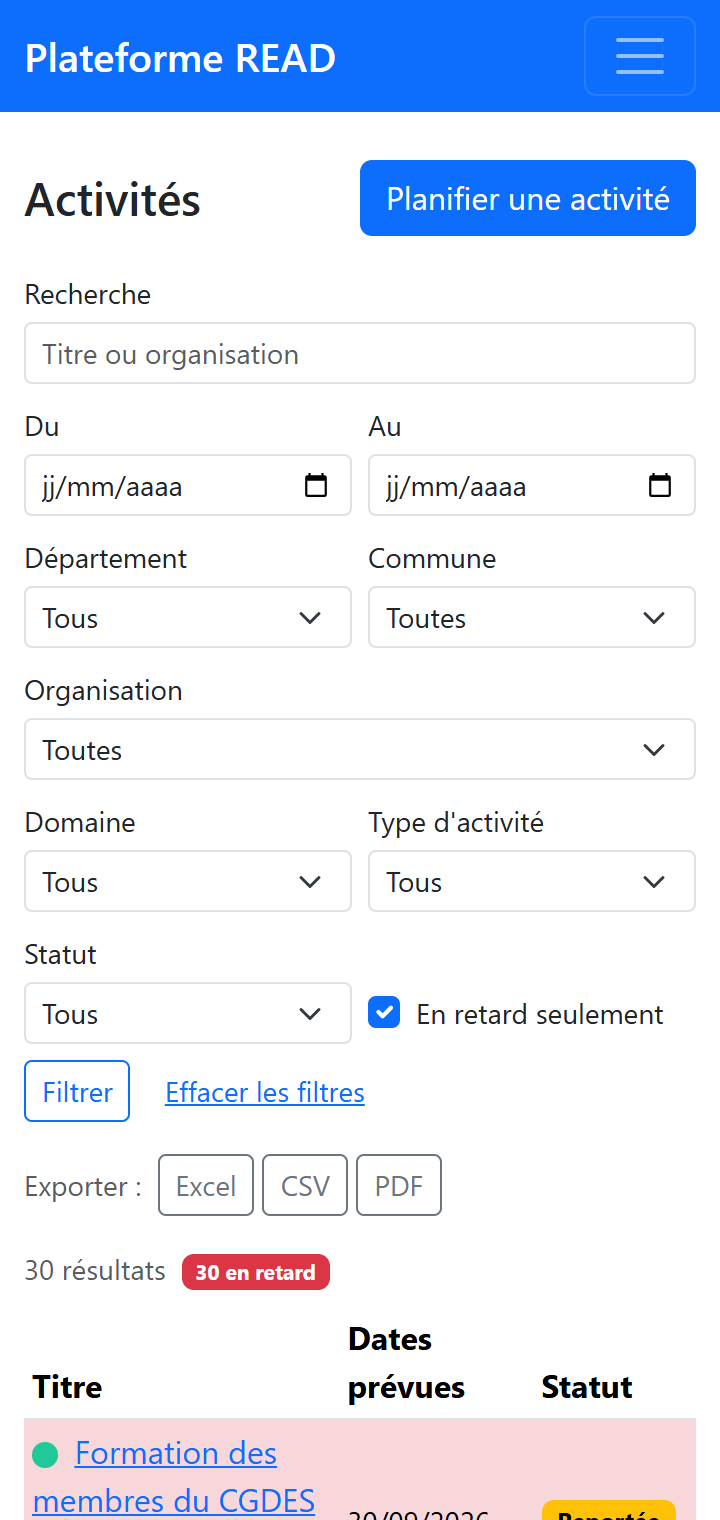The image size is (720, 1520).
Task: Expand the Statut dropdown
Action: point(188,1013)
